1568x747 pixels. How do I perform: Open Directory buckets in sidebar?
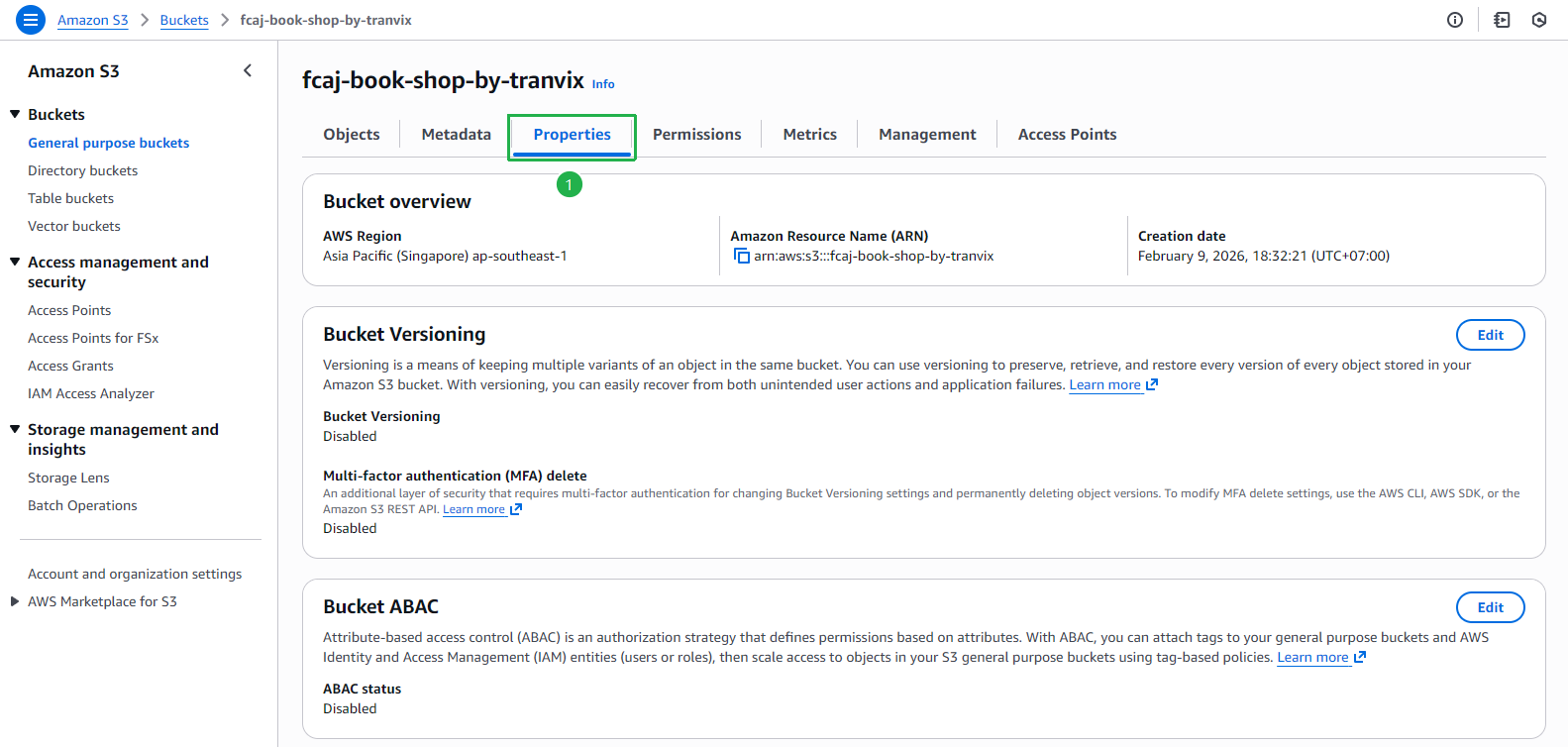click(x=83, y=170)
